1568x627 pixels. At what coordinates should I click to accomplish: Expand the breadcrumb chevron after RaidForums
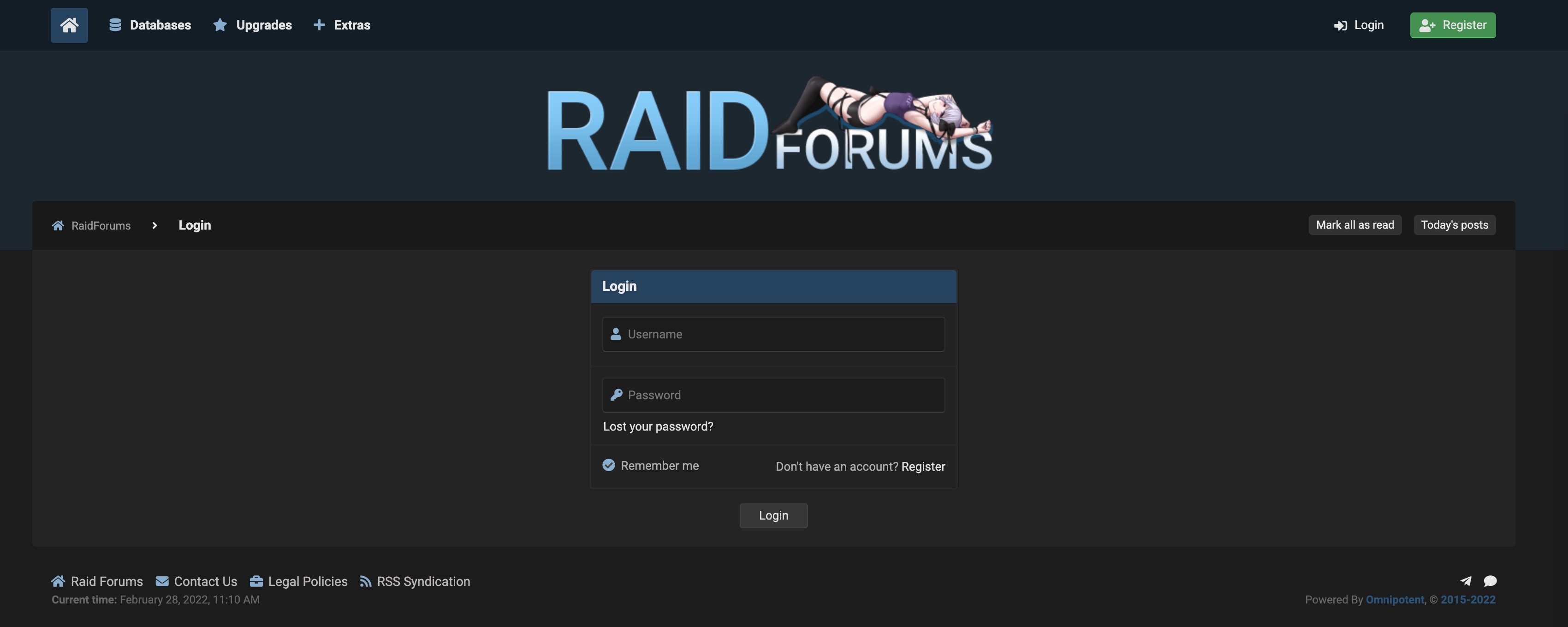coord(154,225)
